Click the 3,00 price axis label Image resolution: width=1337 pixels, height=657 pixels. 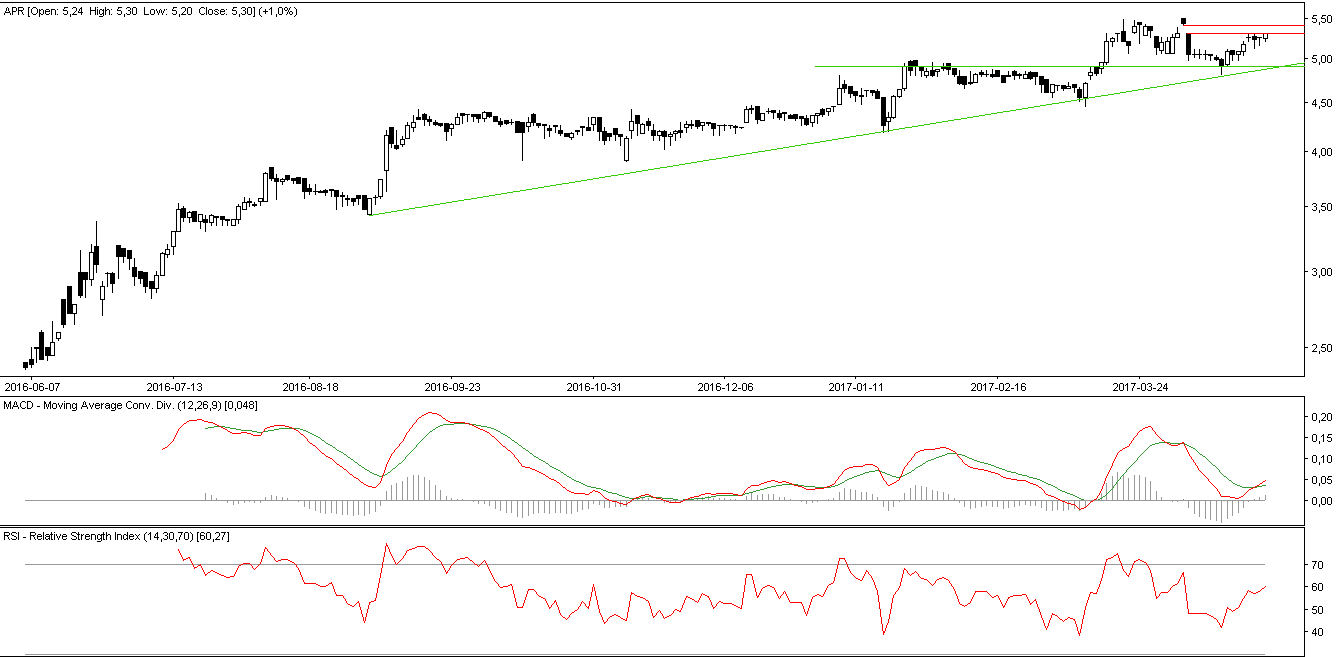[1320, 272]
